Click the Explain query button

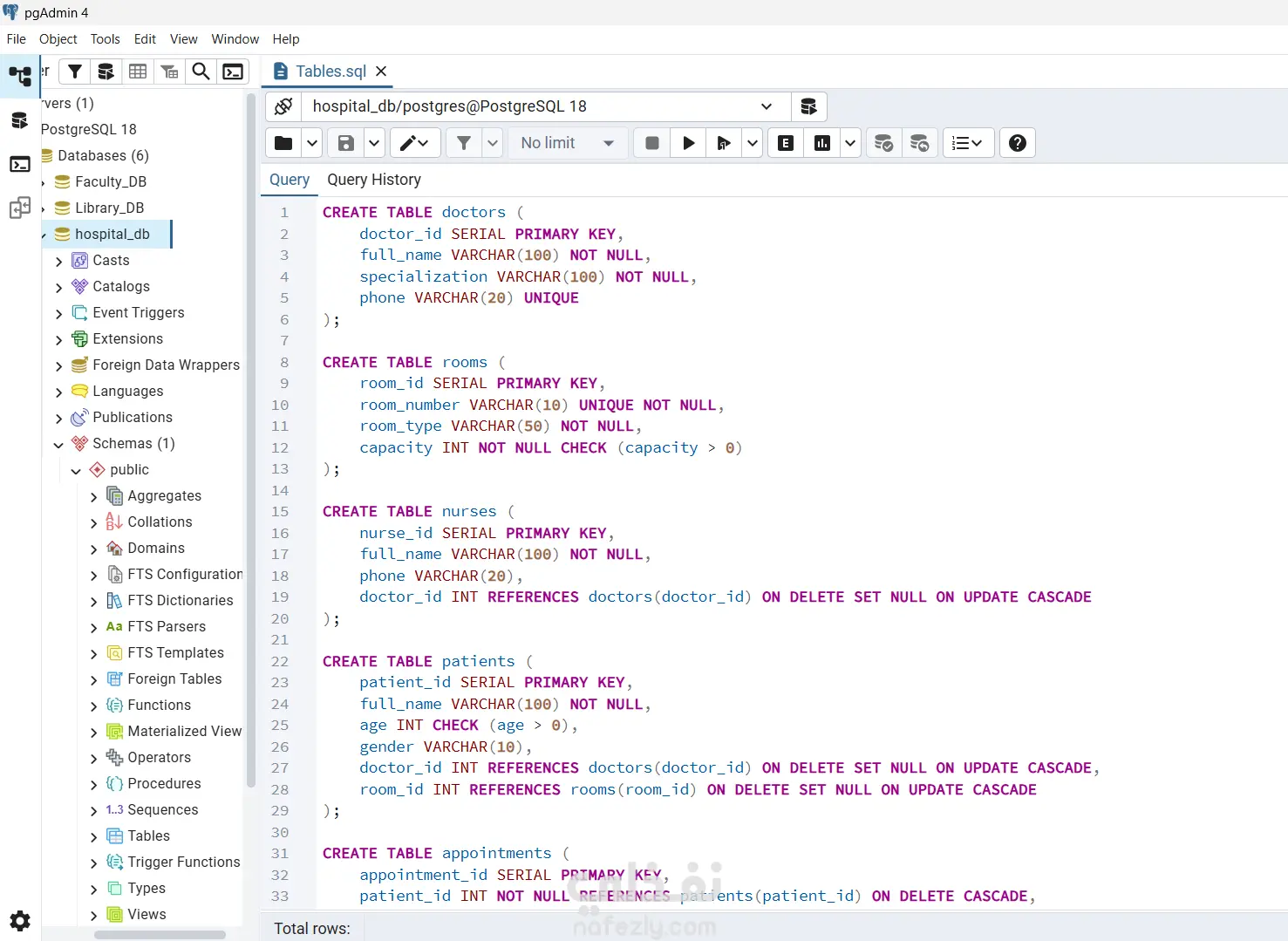coord(786,143)
